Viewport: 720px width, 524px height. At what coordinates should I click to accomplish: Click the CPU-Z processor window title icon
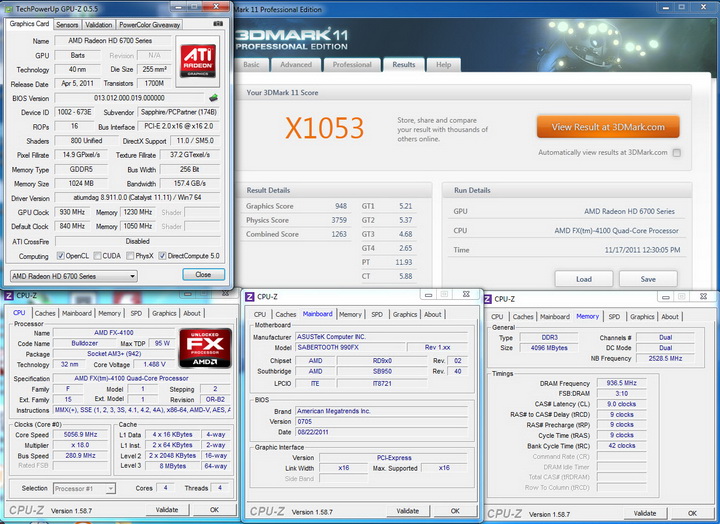[9, 296]
